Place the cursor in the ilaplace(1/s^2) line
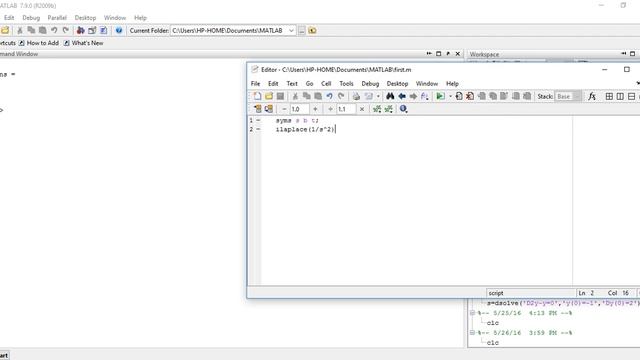 pos(305,129)
